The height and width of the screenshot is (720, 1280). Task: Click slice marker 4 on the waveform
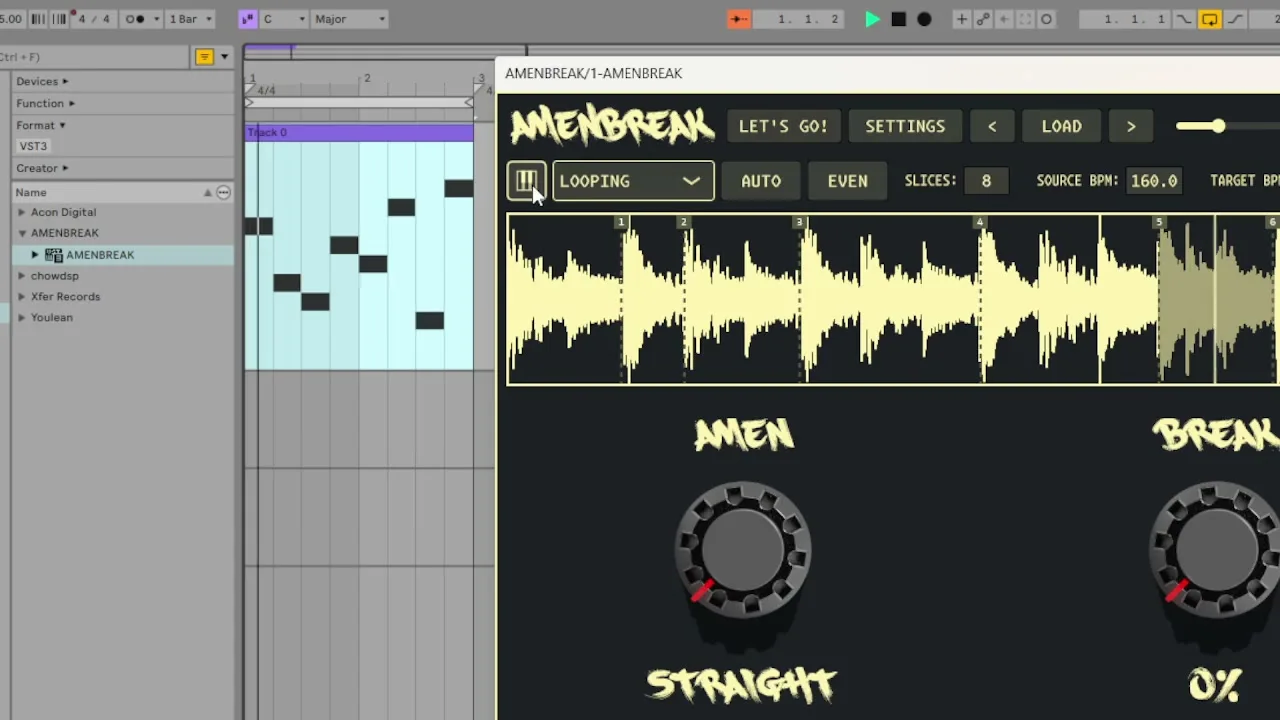(979, 222)
